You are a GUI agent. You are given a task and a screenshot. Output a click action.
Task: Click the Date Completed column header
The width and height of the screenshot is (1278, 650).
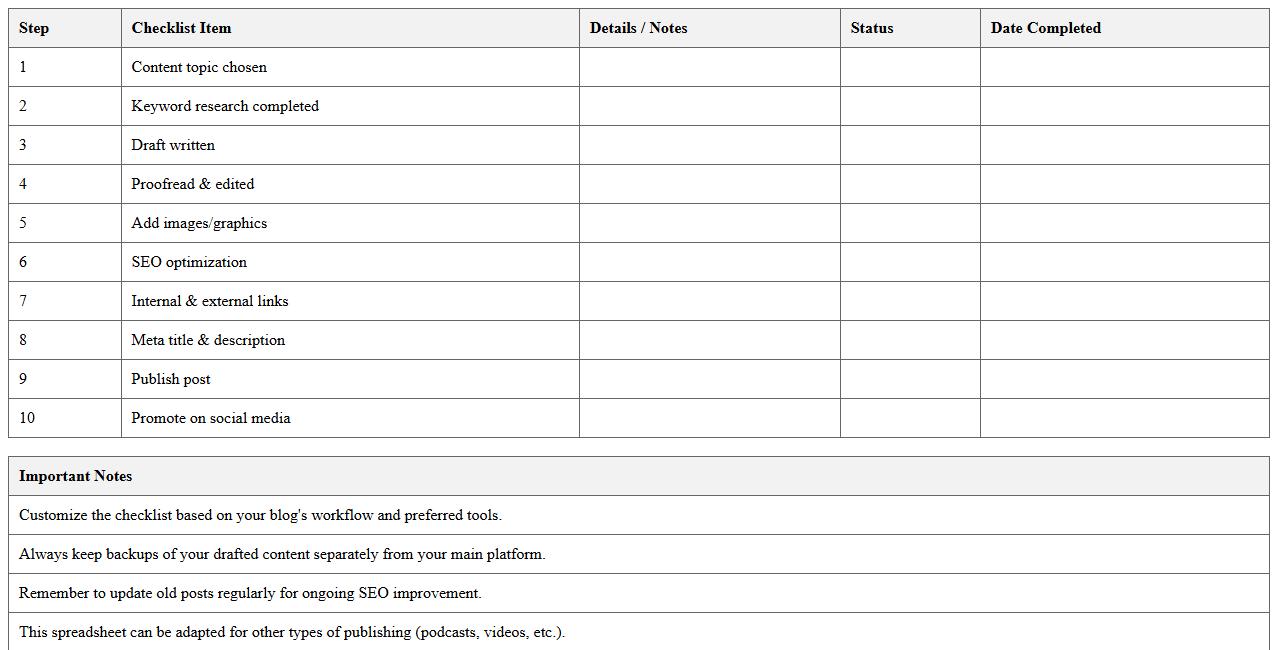point(1045,28)
